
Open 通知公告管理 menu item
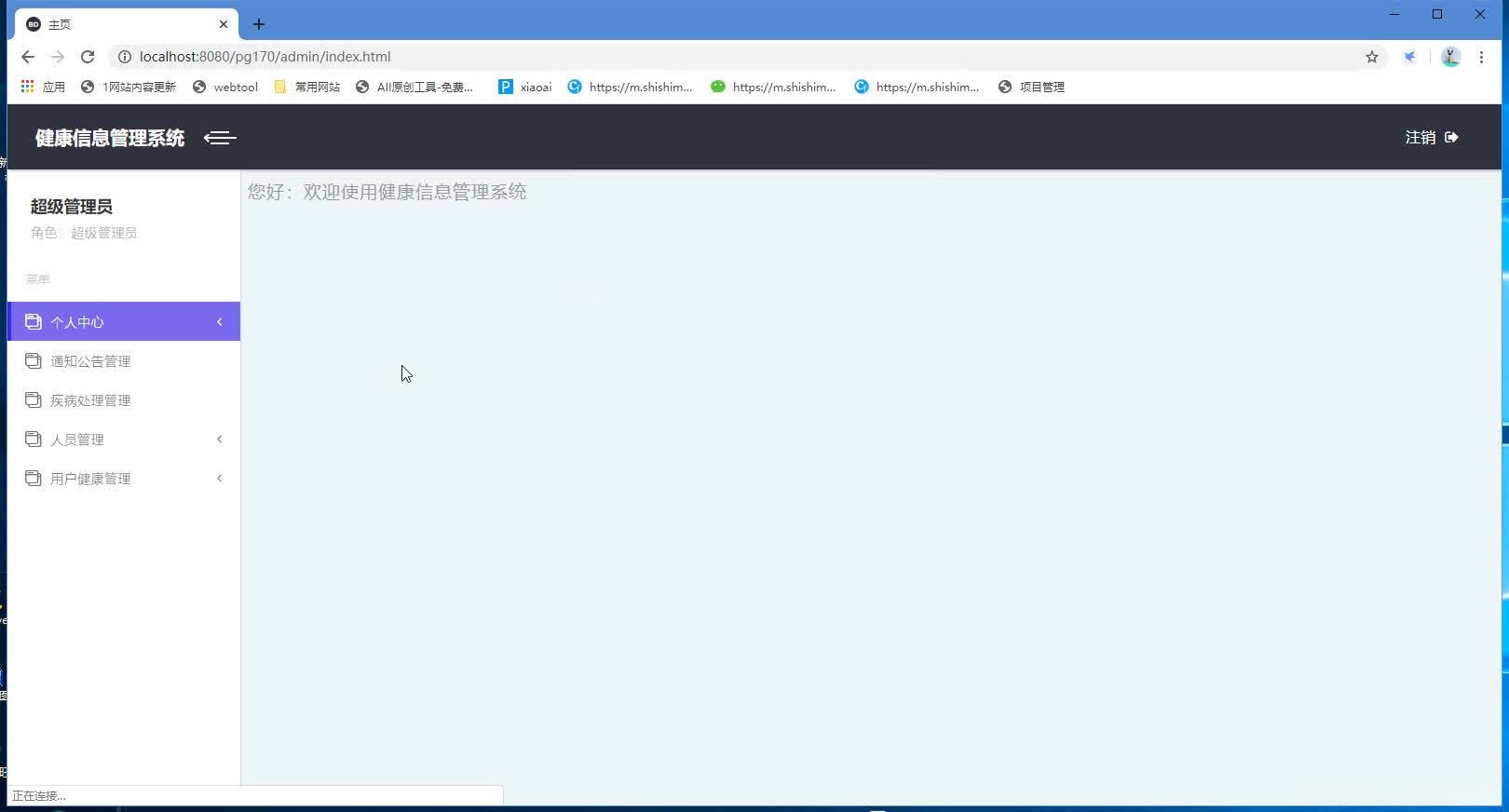[124, 361]
